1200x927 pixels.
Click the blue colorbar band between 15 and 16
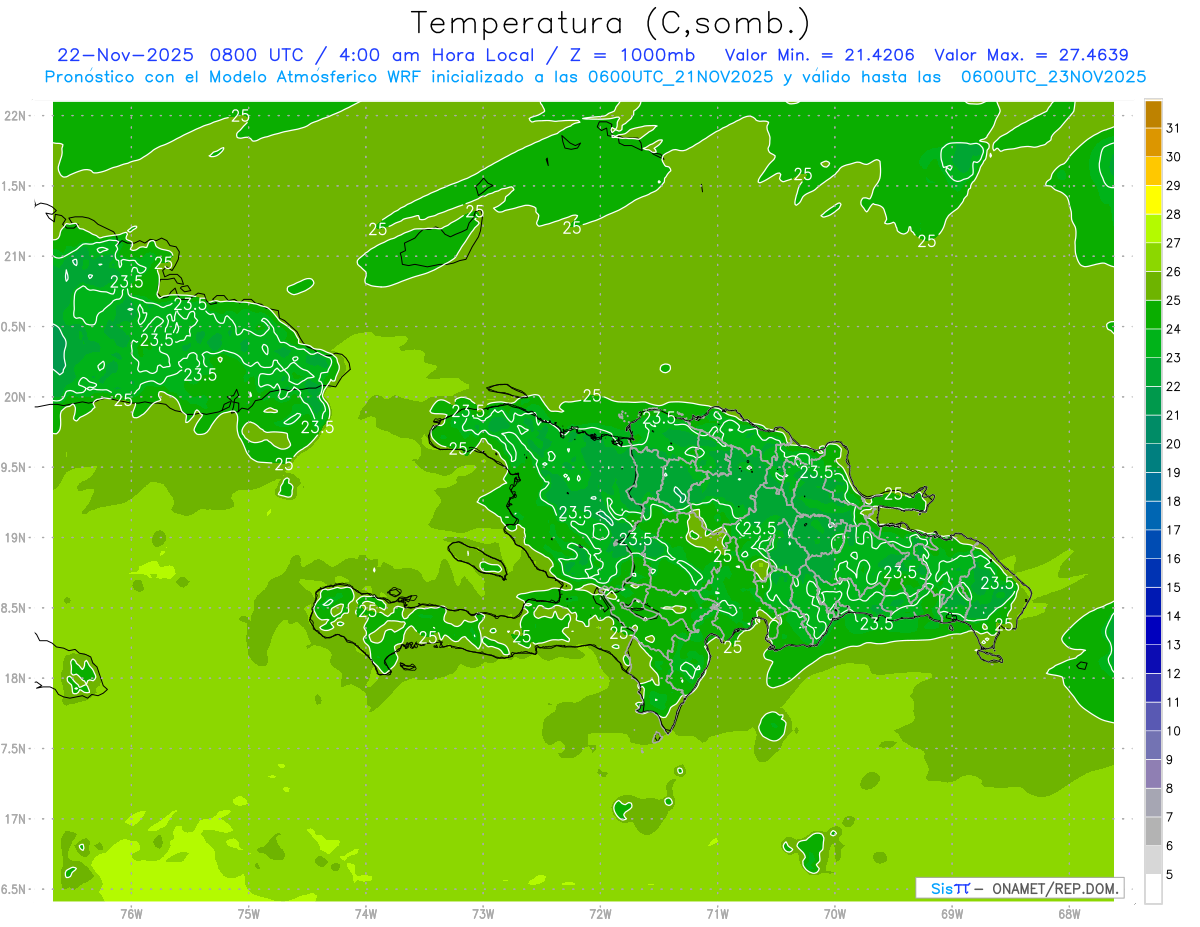[1153, 573]
